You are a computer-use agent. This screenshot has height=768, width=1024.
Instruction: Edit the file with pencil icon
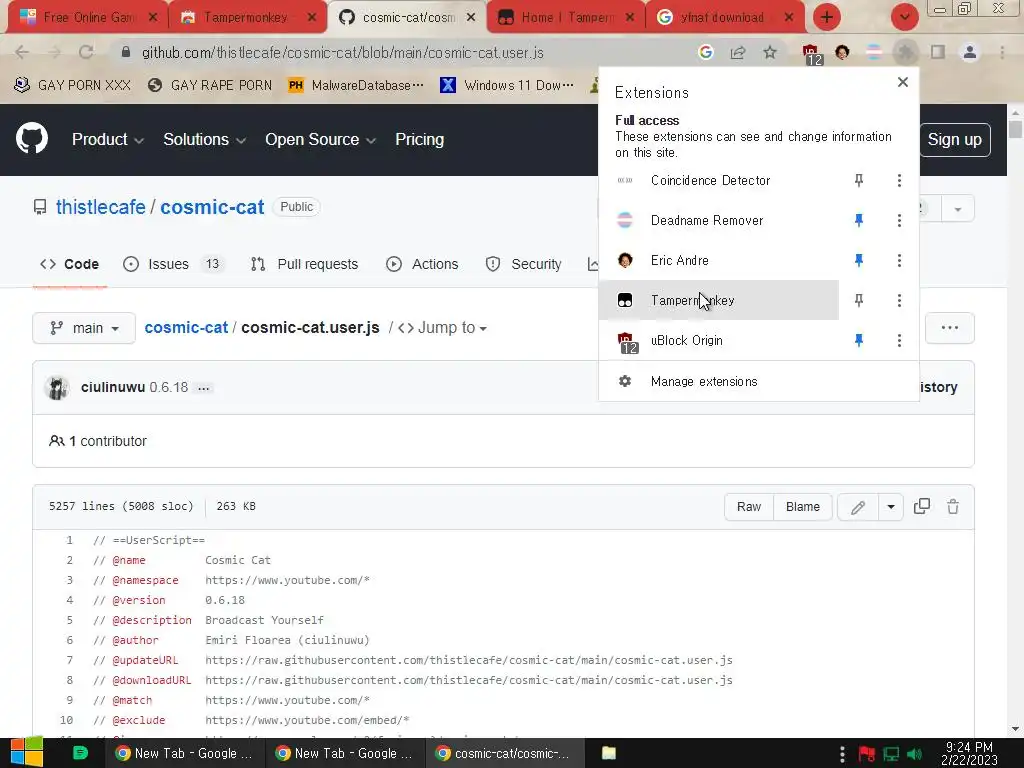858,507
